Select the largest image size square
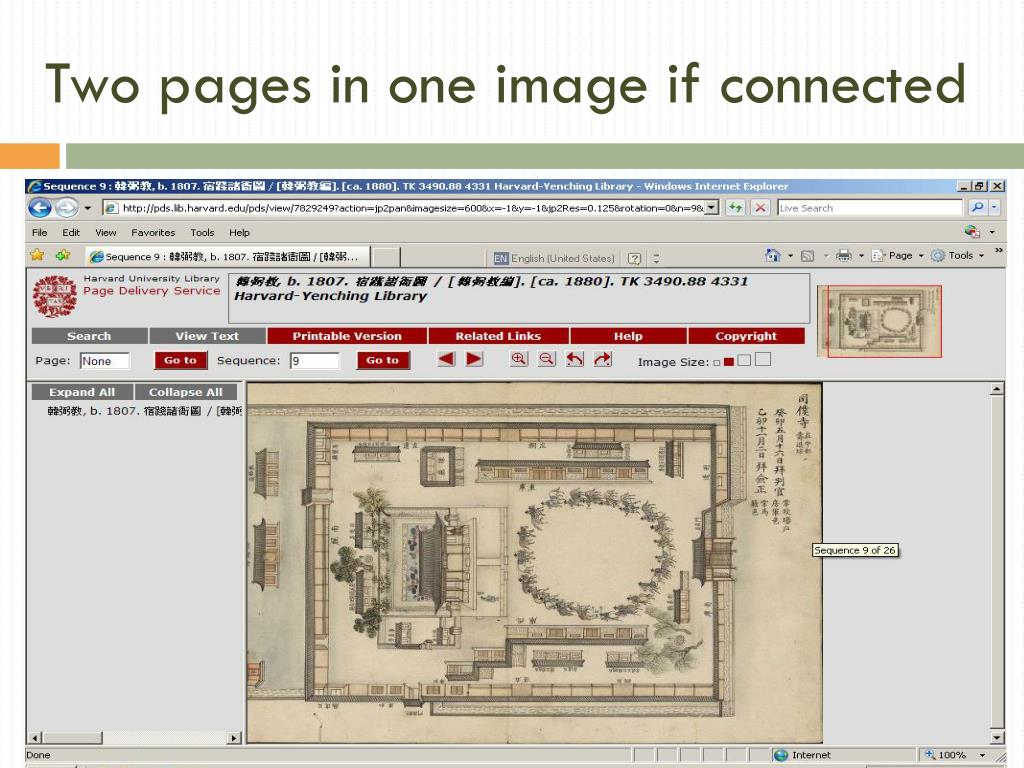 click(763, 359)
